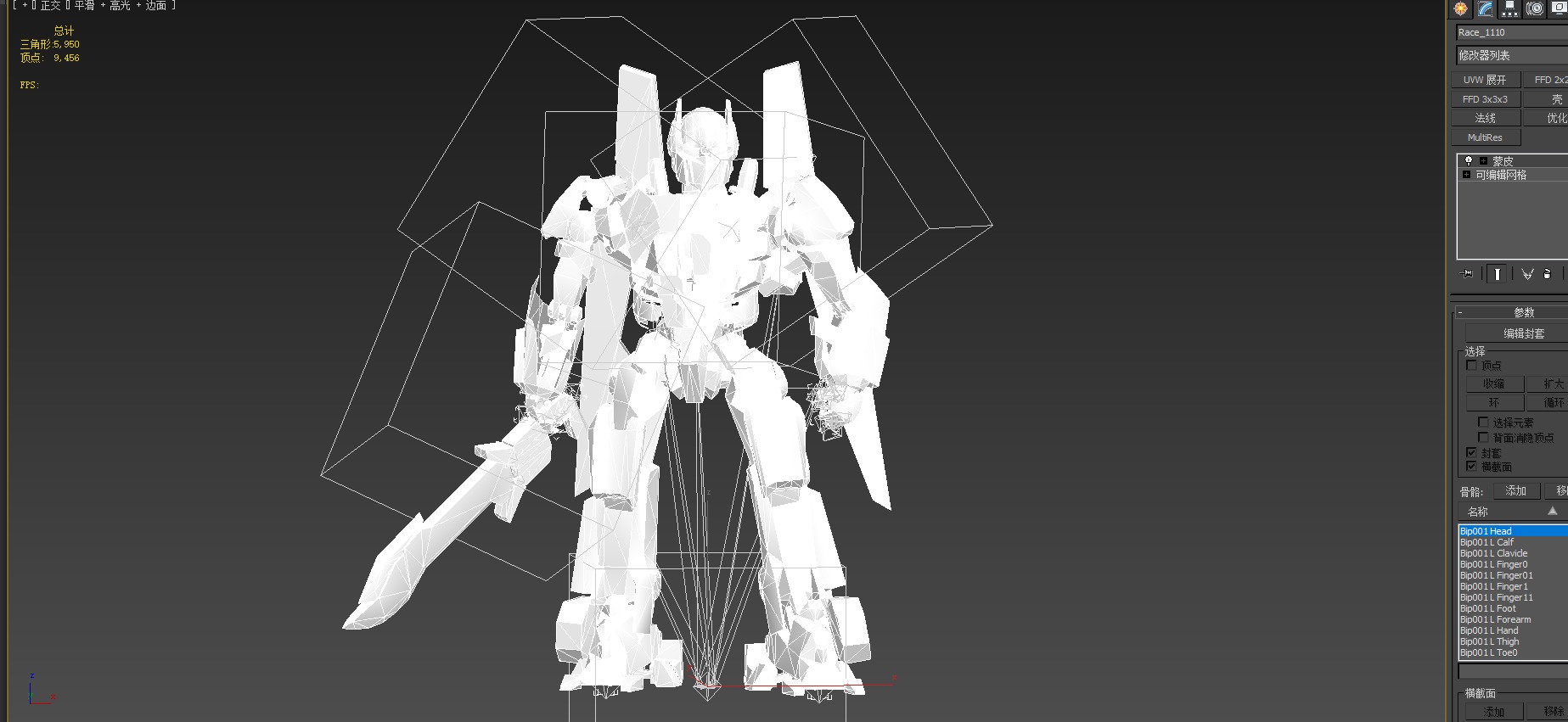Viewport: 1568px width, 722px height.
Task: Open the Motion panel tab
Action: pos(1534,8)
